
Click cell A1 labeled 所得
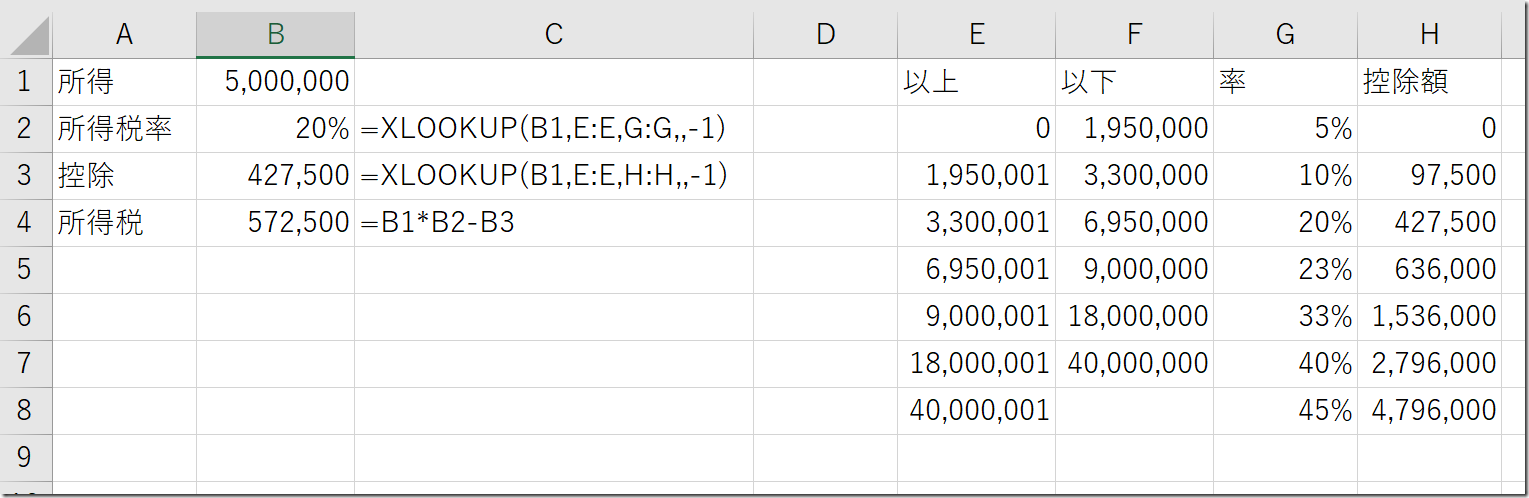(124, 82)
